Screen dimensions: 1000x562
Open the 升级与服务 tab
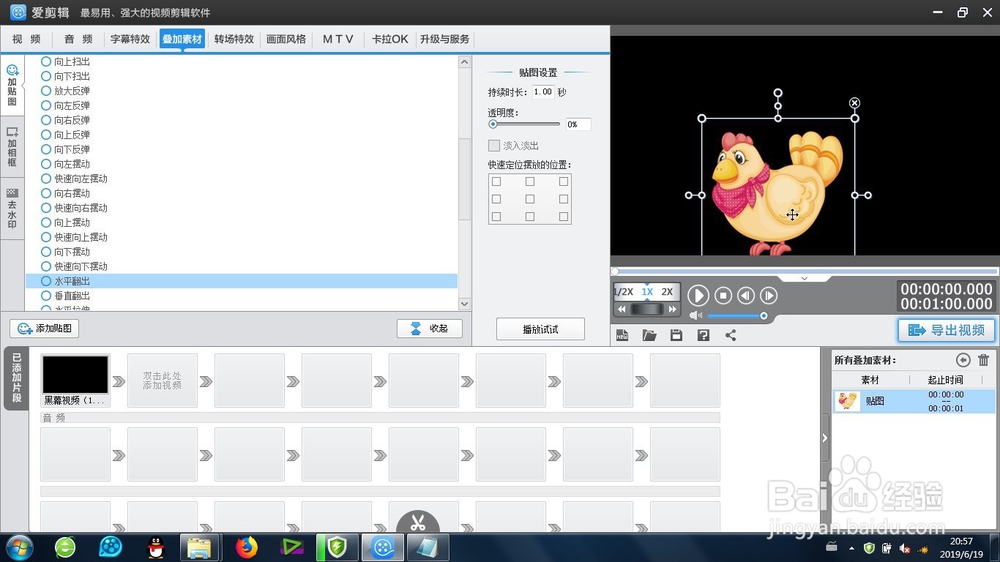click(x=445, y=39)
